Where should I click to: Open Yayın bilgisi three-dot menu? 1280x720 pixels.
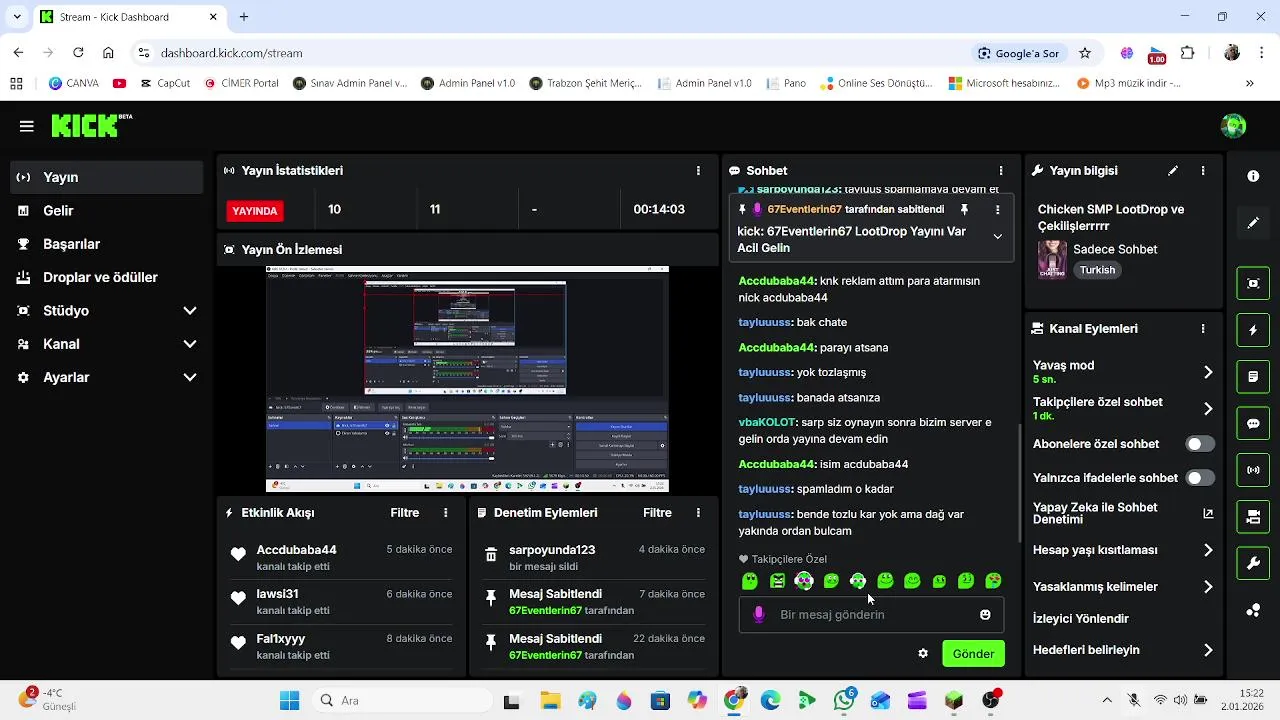pos(1203,171)
